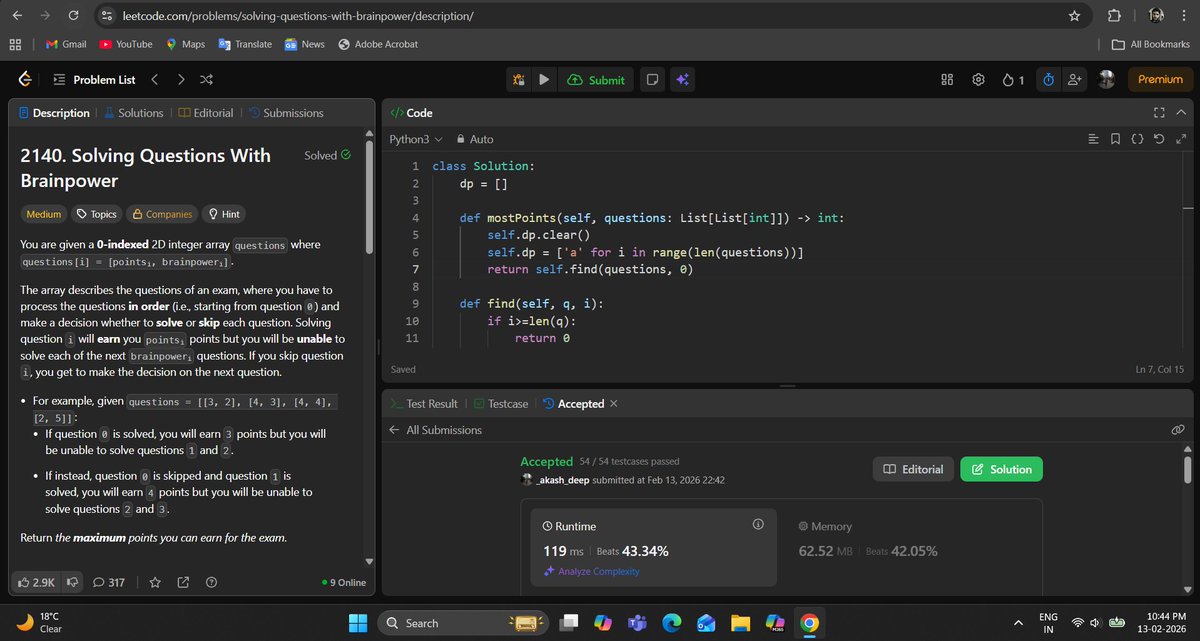Screen dimensions: 1200x641
Task: Open the LeetCode logo home link
Action: click(x=25, y=79)
